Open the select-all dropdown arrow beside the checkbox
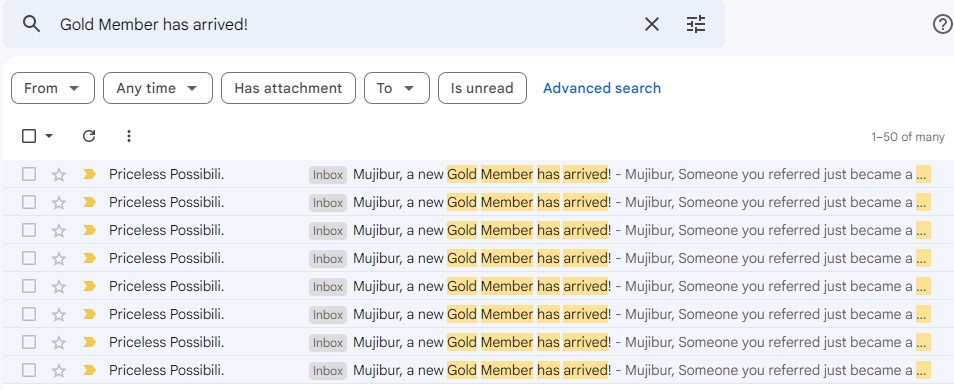The image size is (954, 390). (49, 136)
